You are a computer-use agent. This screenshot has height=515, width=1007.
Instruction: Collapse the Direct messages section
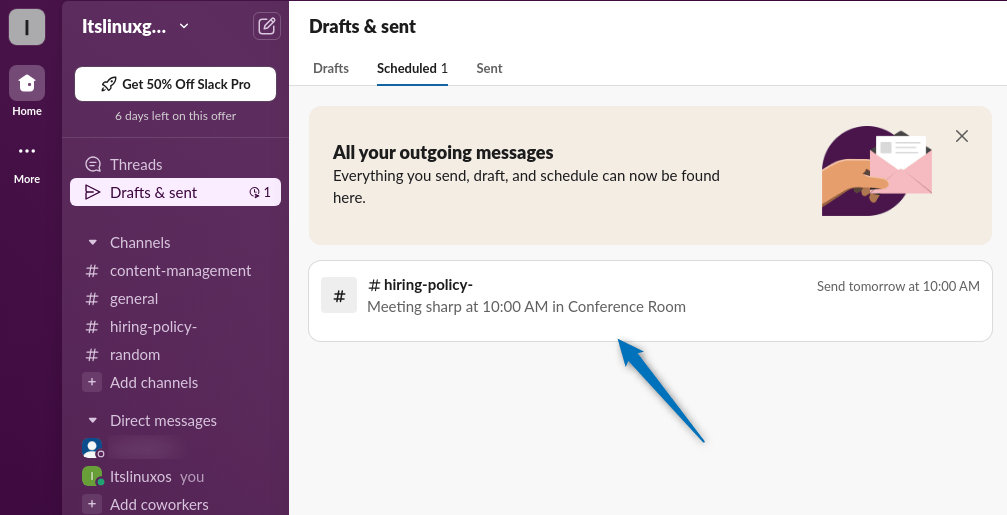[93, 421]
